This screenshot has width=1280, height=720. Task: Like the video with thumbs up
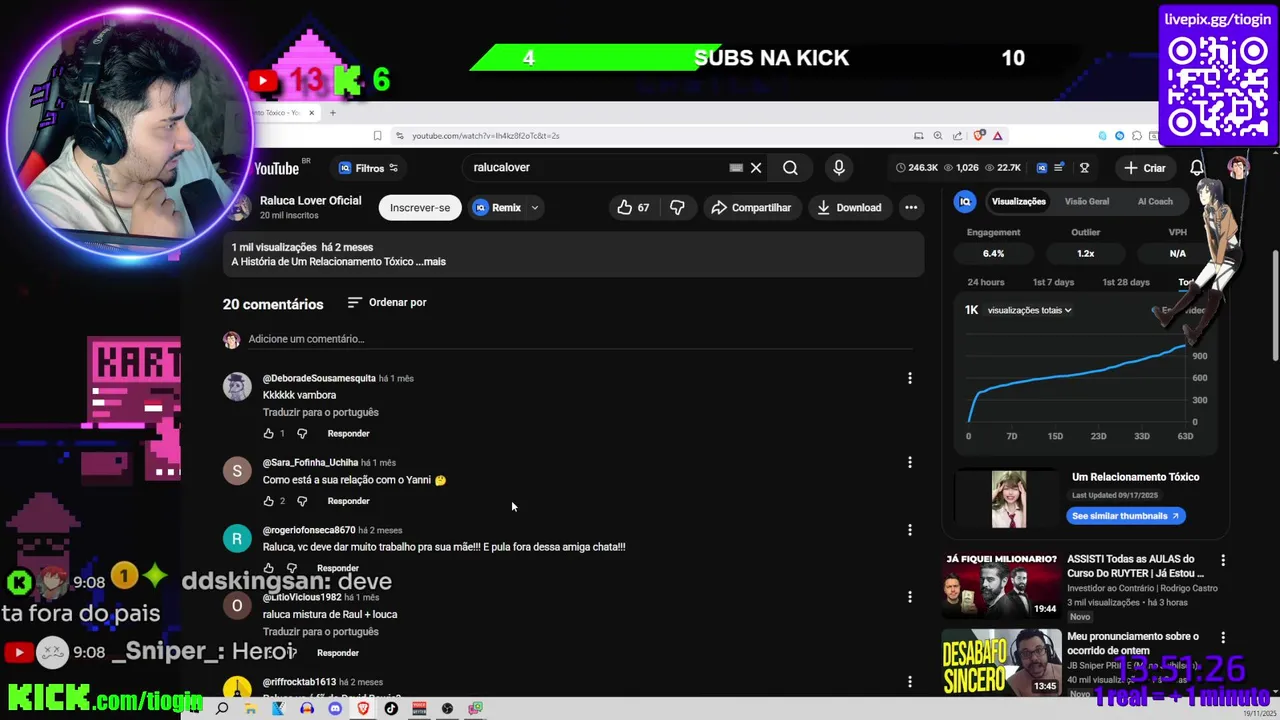click(x=633, y=208)
